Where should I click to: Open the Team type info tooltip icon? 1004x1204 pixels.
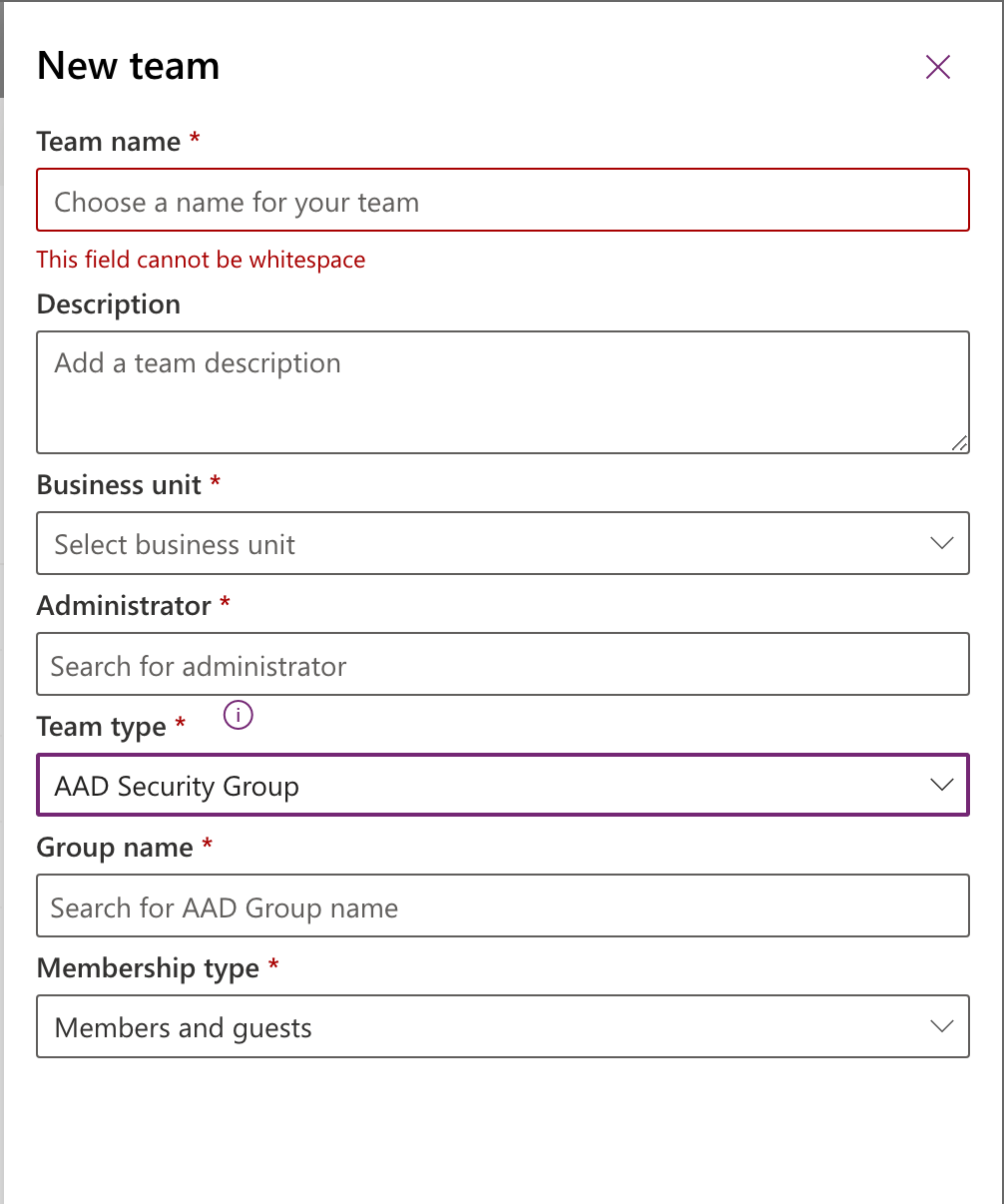239,715
